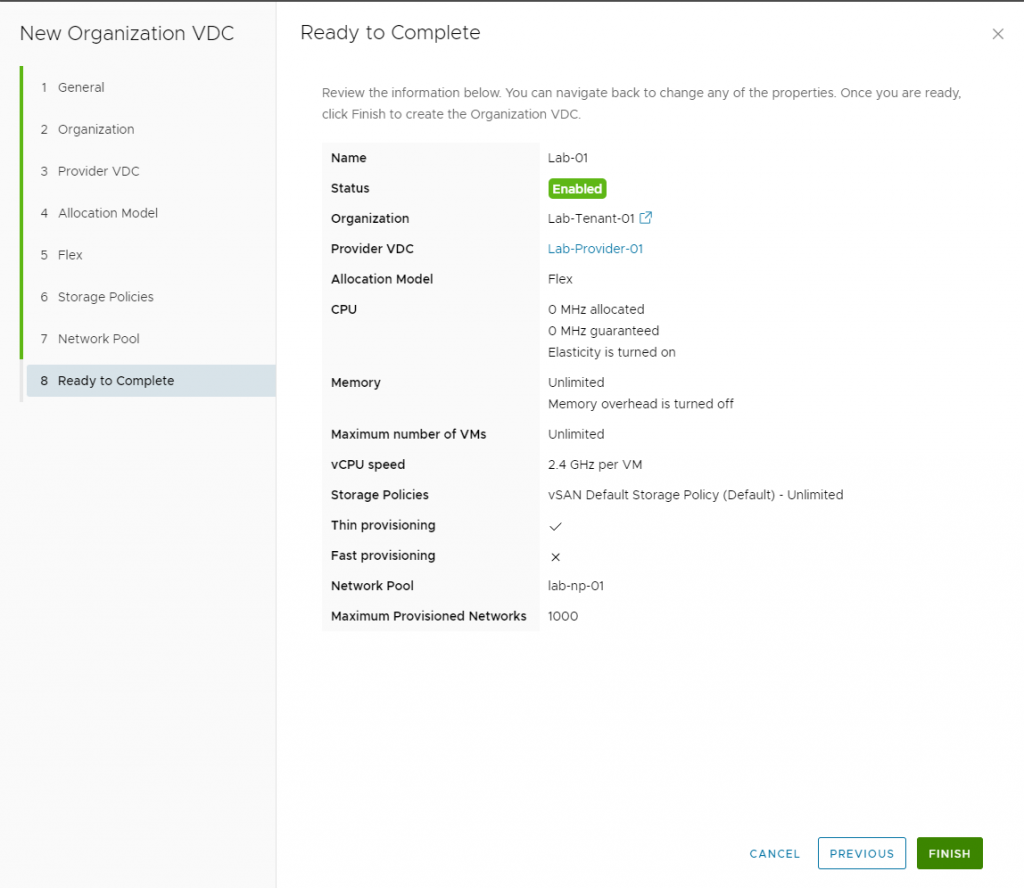Click the Organization row label

[x=370, y=219]
